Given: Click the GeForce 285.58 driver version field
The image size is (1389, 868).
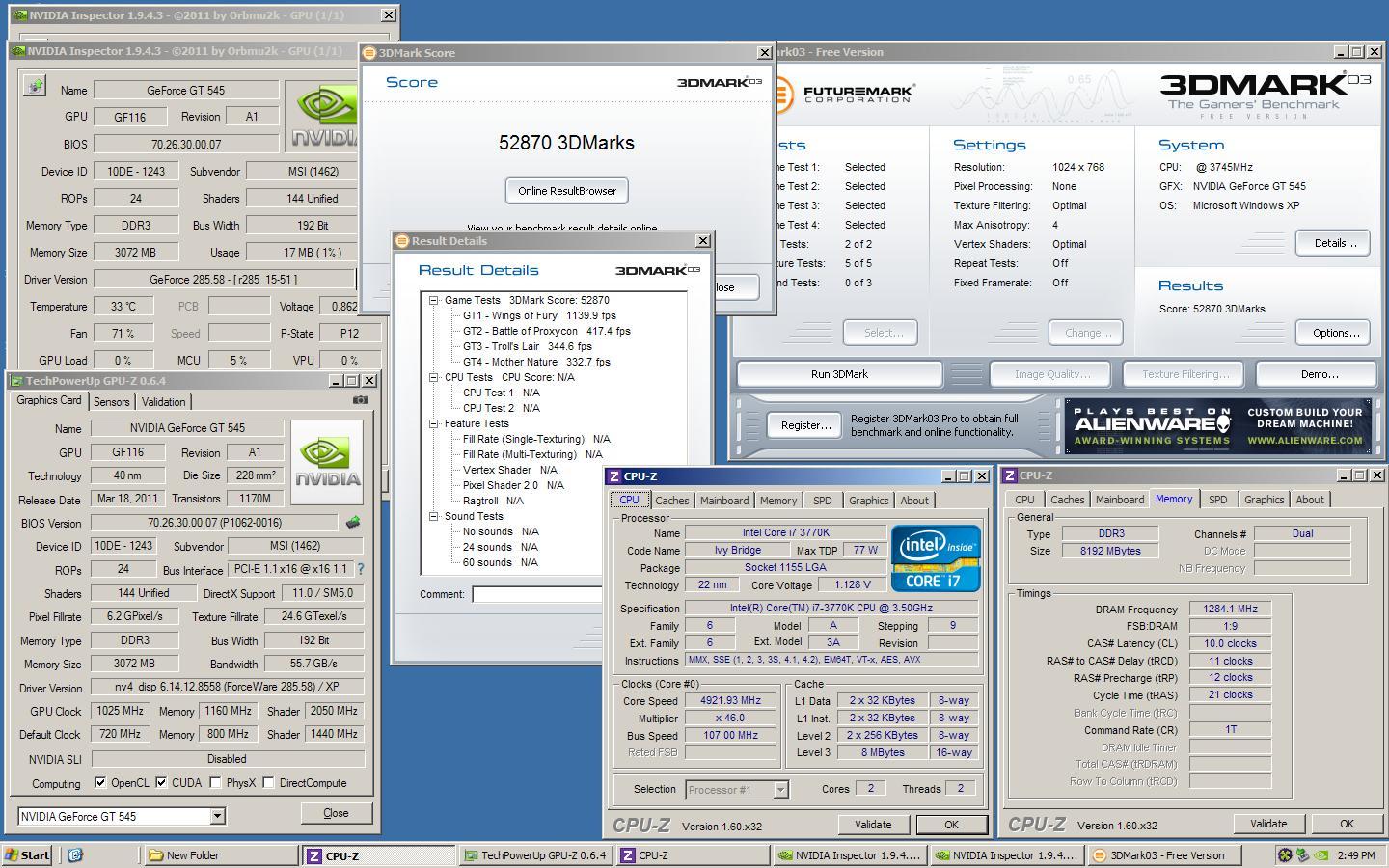Looking at the screenshot, I should tap(224, 279).
